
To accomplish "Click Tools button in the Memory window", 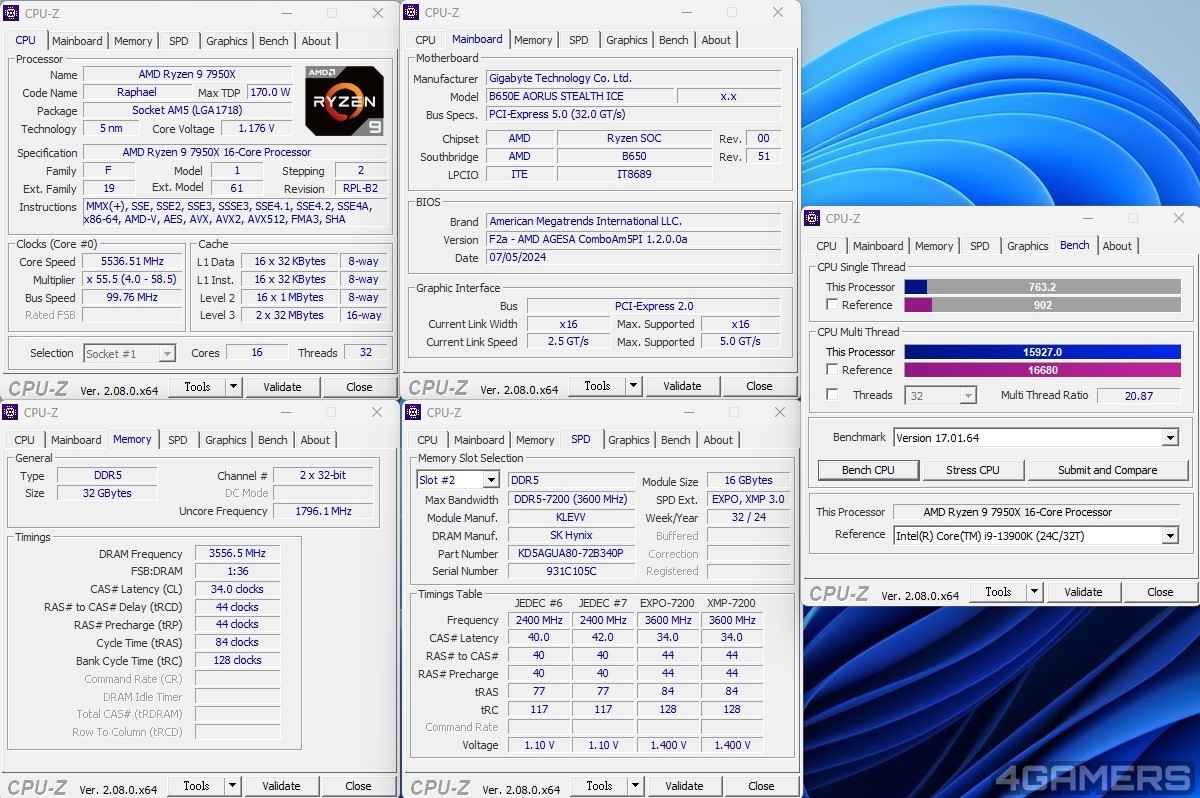I will 197,786.
